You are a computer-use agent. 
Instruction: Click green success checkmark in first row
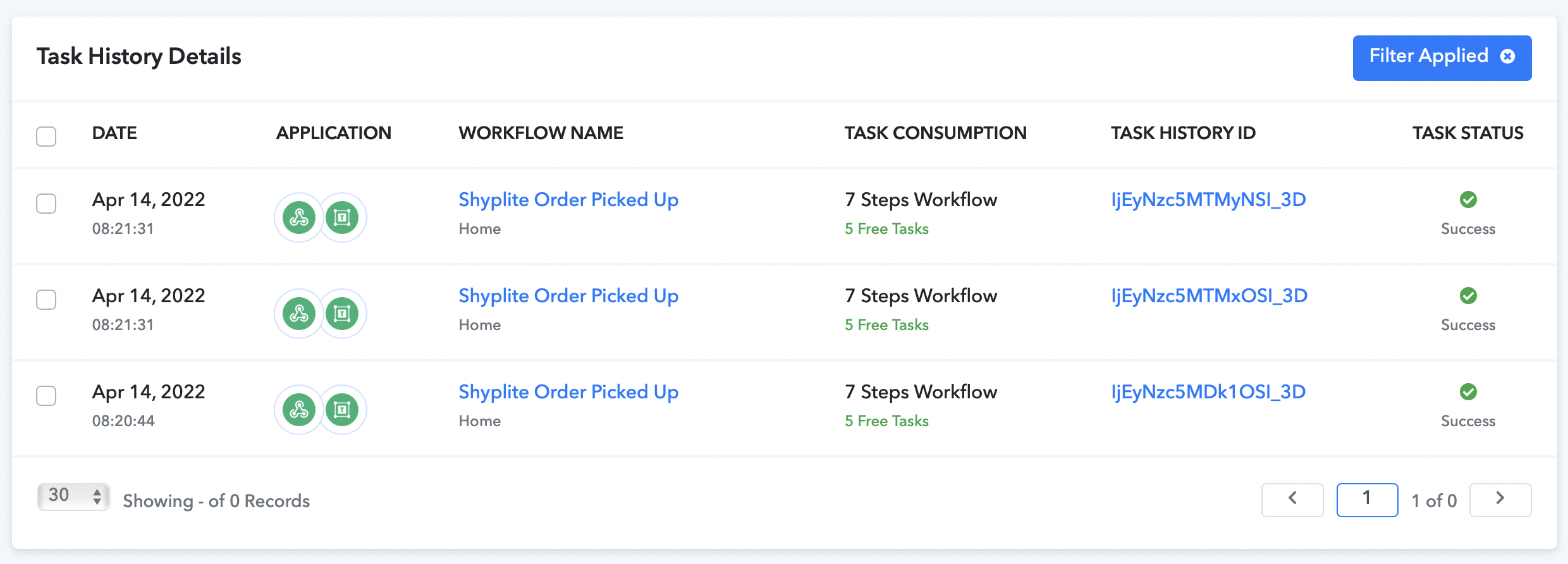tap(1468, 200)
